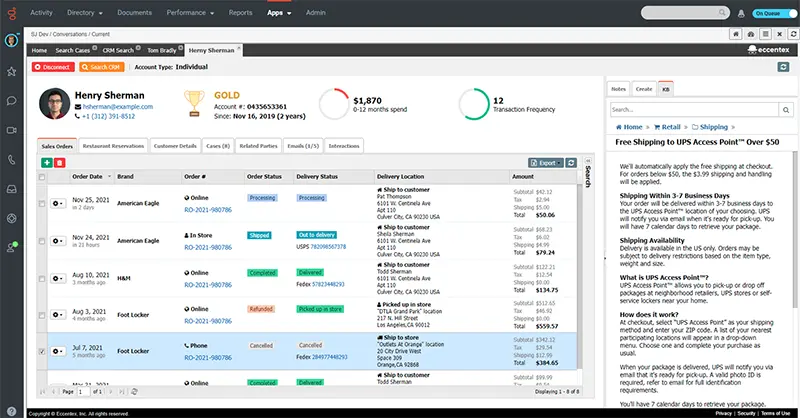
Task: Close the Henry Sherman tab
Action: (239, 48)
